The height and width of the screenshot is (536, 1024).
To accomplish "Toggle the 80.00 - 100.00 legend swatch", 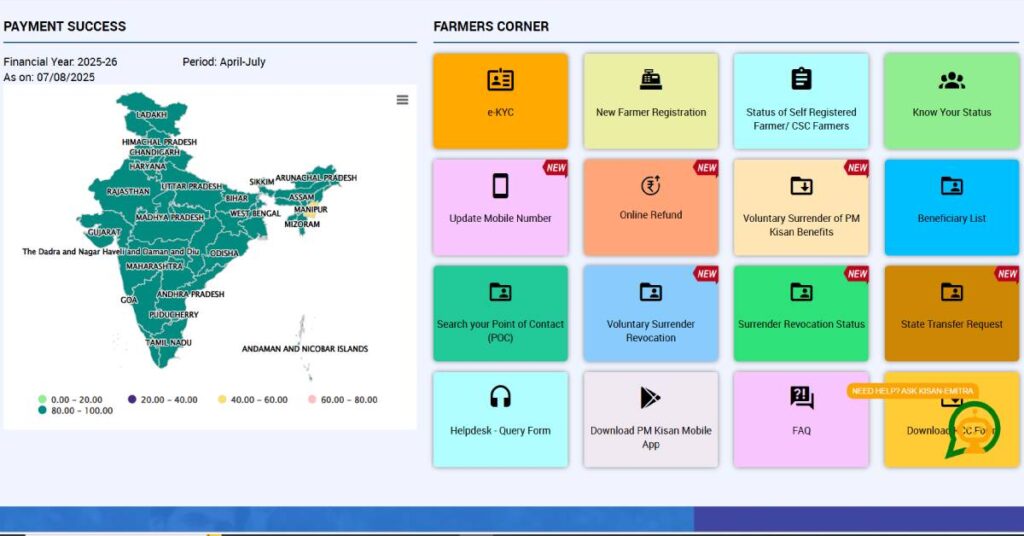I will point(42,411).
